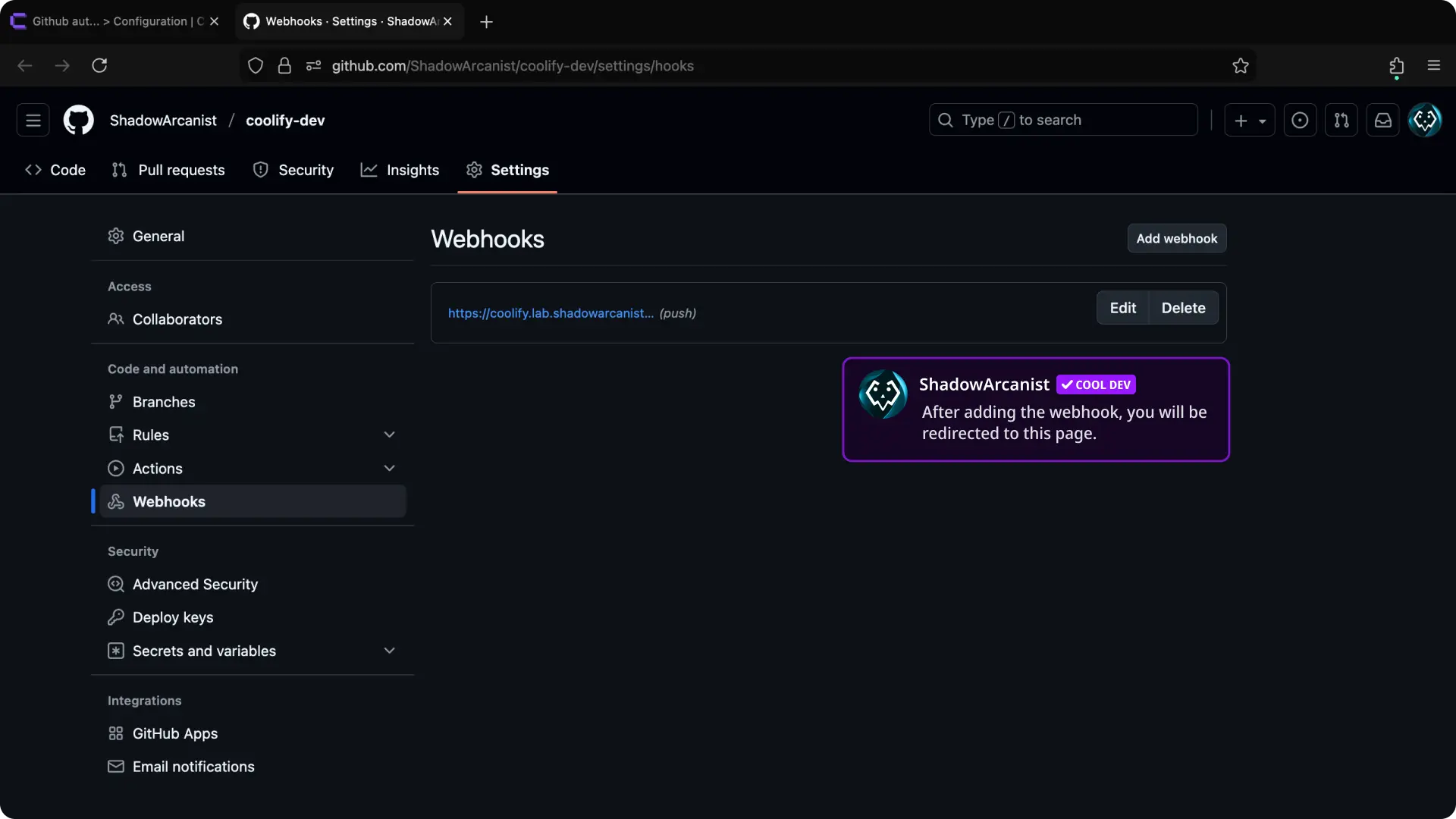Open the coolify.lab webhook URL link
1456x819 pixels.
tap(551, 313)
